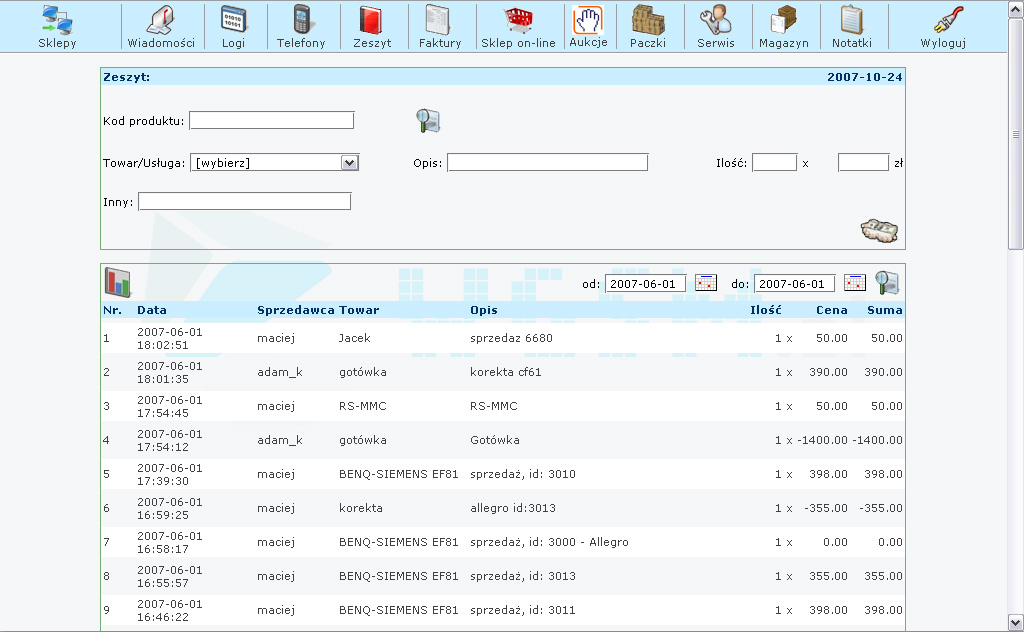
Task: Click 'sprzedaż, id: 3013' description
Action: pyautogui.click(x=522, y=576)
